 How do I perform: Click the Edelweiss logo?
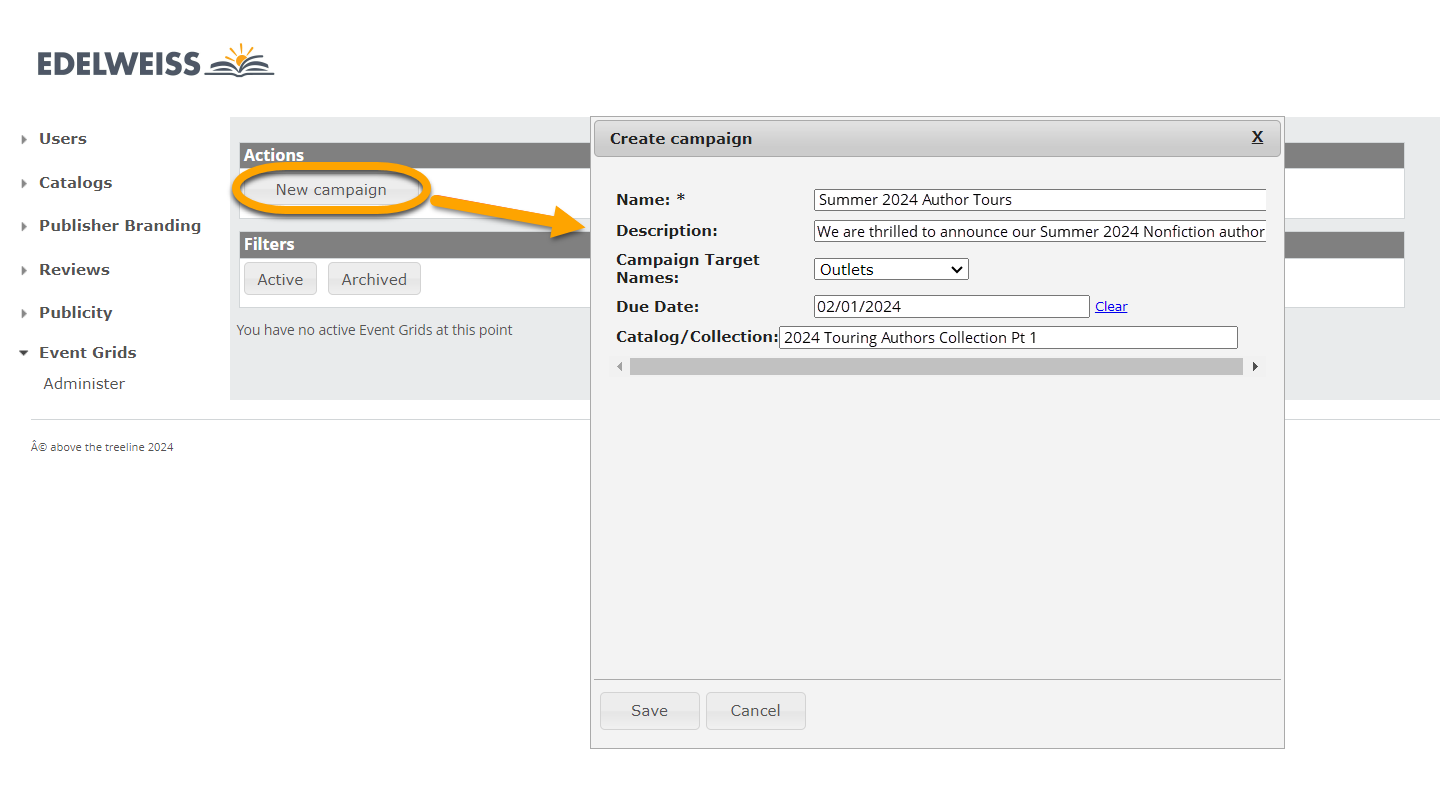[x=156, y=62]
